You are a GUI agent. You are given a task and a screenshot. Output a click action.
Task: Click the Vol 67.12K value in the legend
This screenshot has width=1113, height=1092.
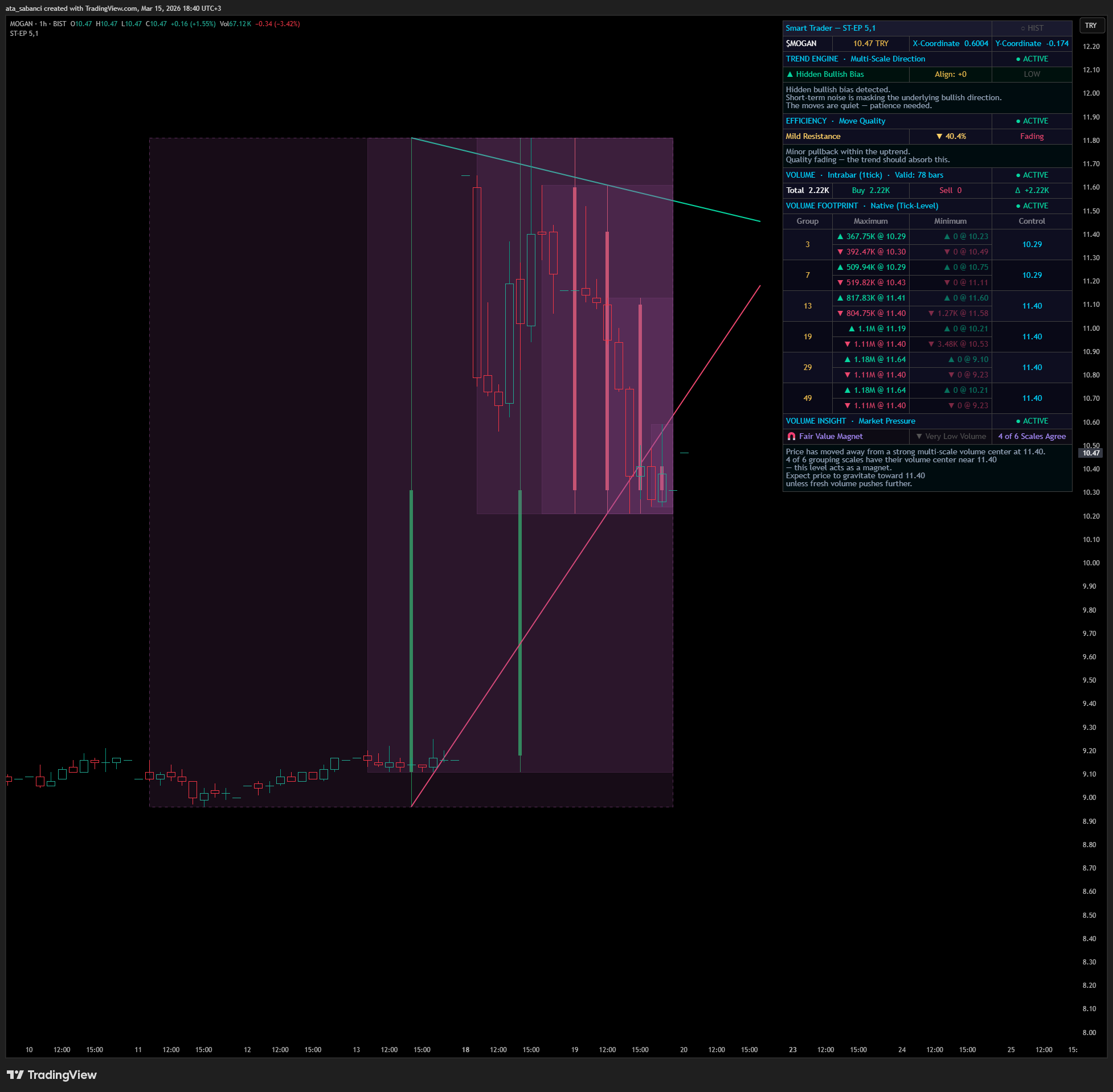pos(235,24)
